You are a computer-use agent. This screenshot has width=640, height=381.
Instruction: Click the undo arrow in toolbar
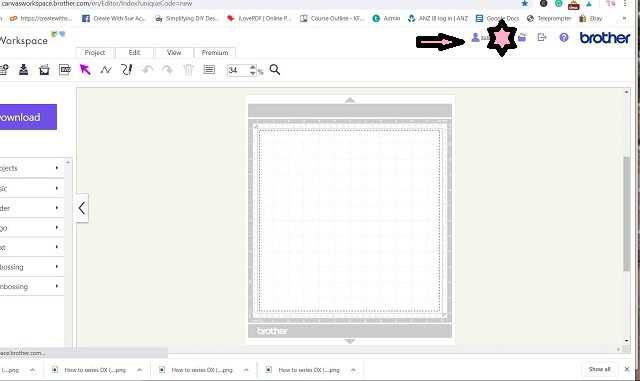pyautogui.click(x=147, y=70)
